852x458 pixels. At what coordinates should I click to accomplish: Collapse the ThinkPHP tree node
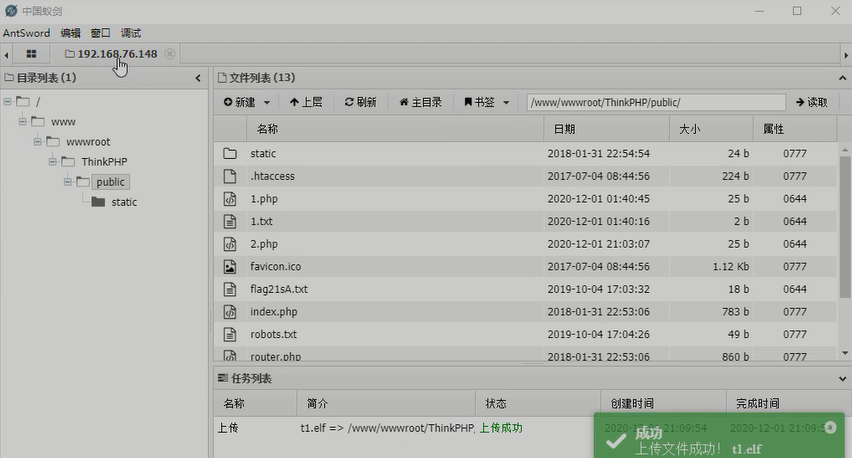(53, 162)
